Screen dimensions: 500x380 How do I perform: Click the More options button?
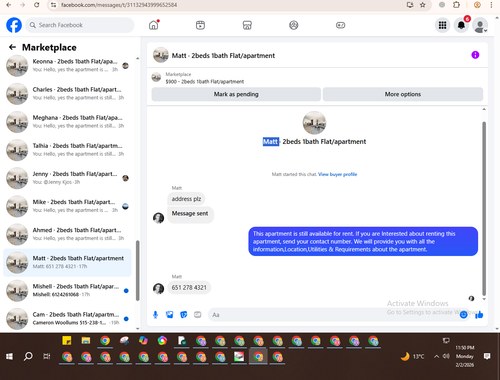tap(403, 94)
